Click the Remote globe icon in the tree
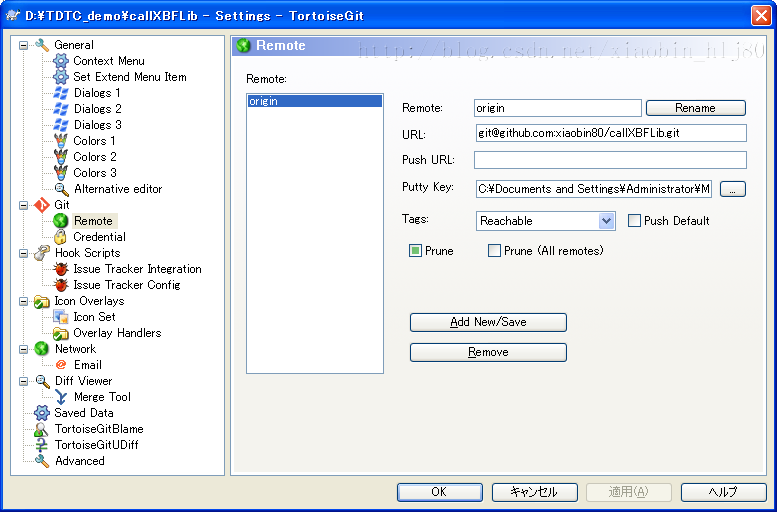 (60, 221)
